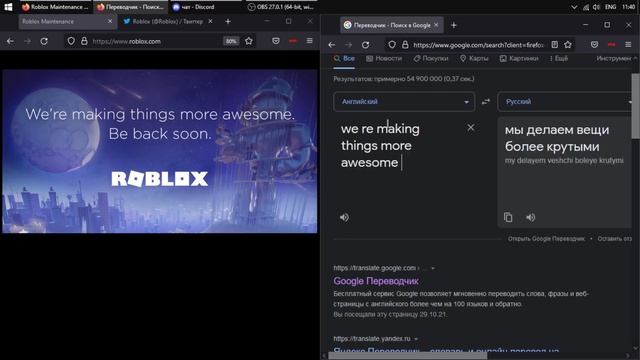The image size is (640, 360).
Task: Bookmark roblox.com page with star
Action: (x=249, y=41)
